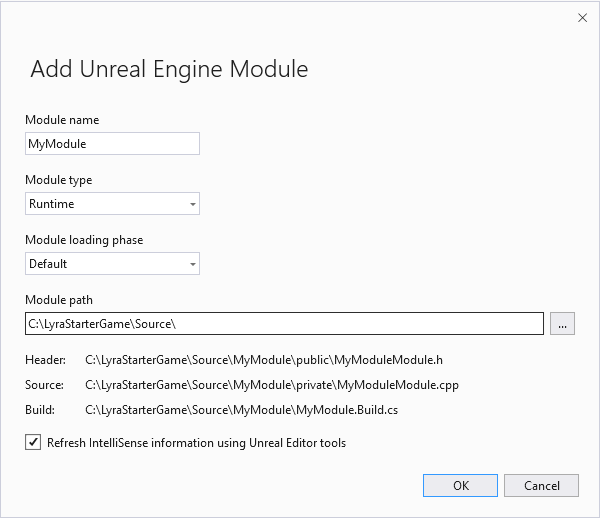Click the Module path input field
600x518 pixels.
click(284, 324)
